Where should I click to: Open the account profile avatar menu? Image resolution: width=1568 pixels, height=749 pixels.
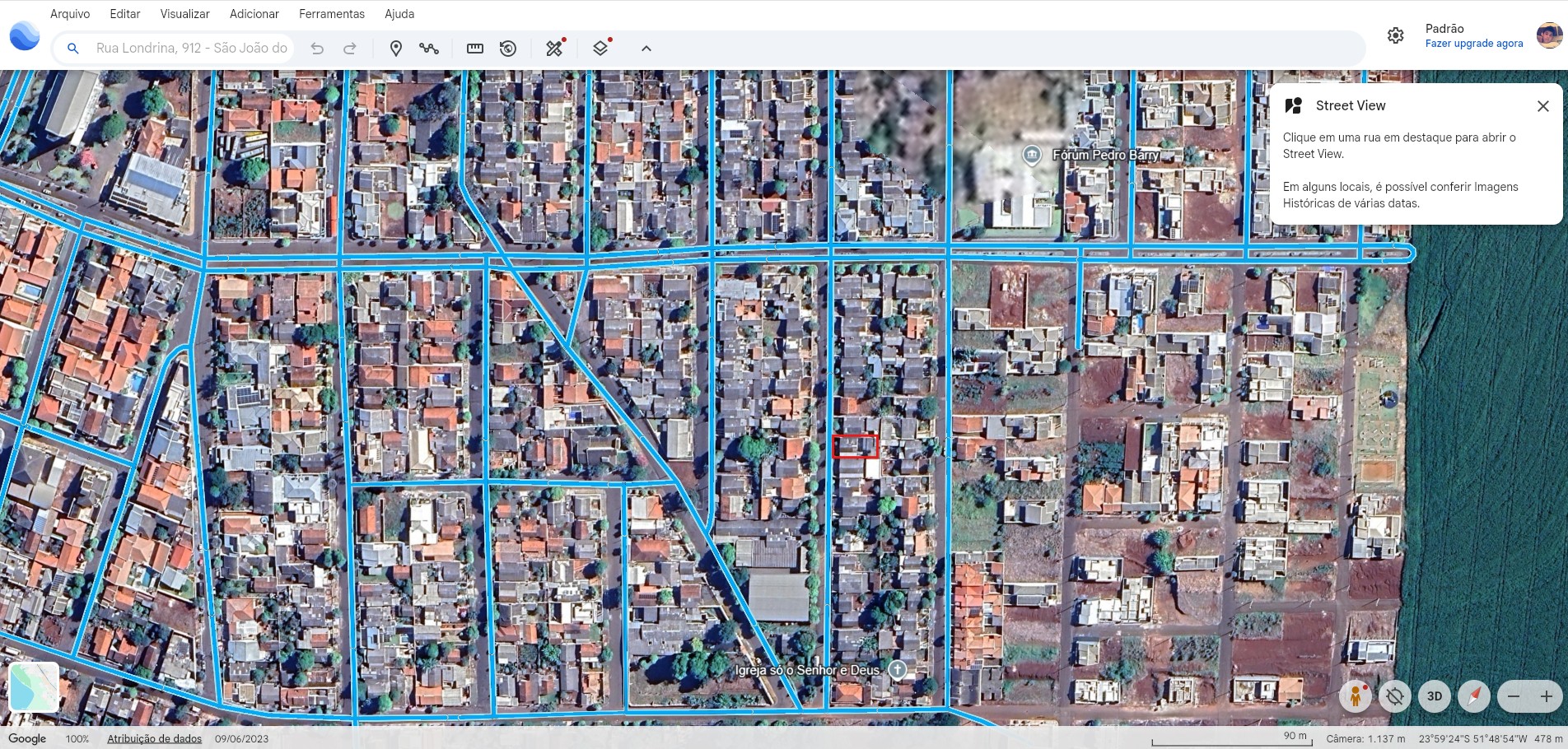(x=1549, y=35)
